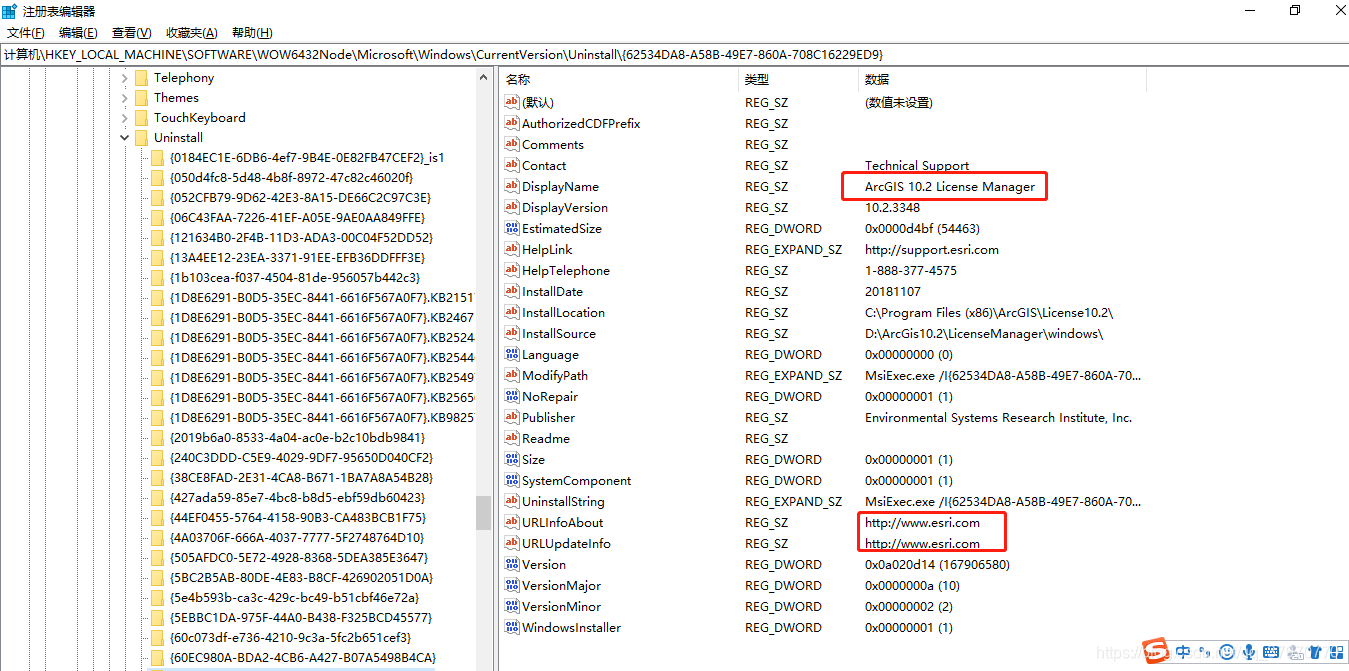Open the 收藏夹(A) menu

191,33
